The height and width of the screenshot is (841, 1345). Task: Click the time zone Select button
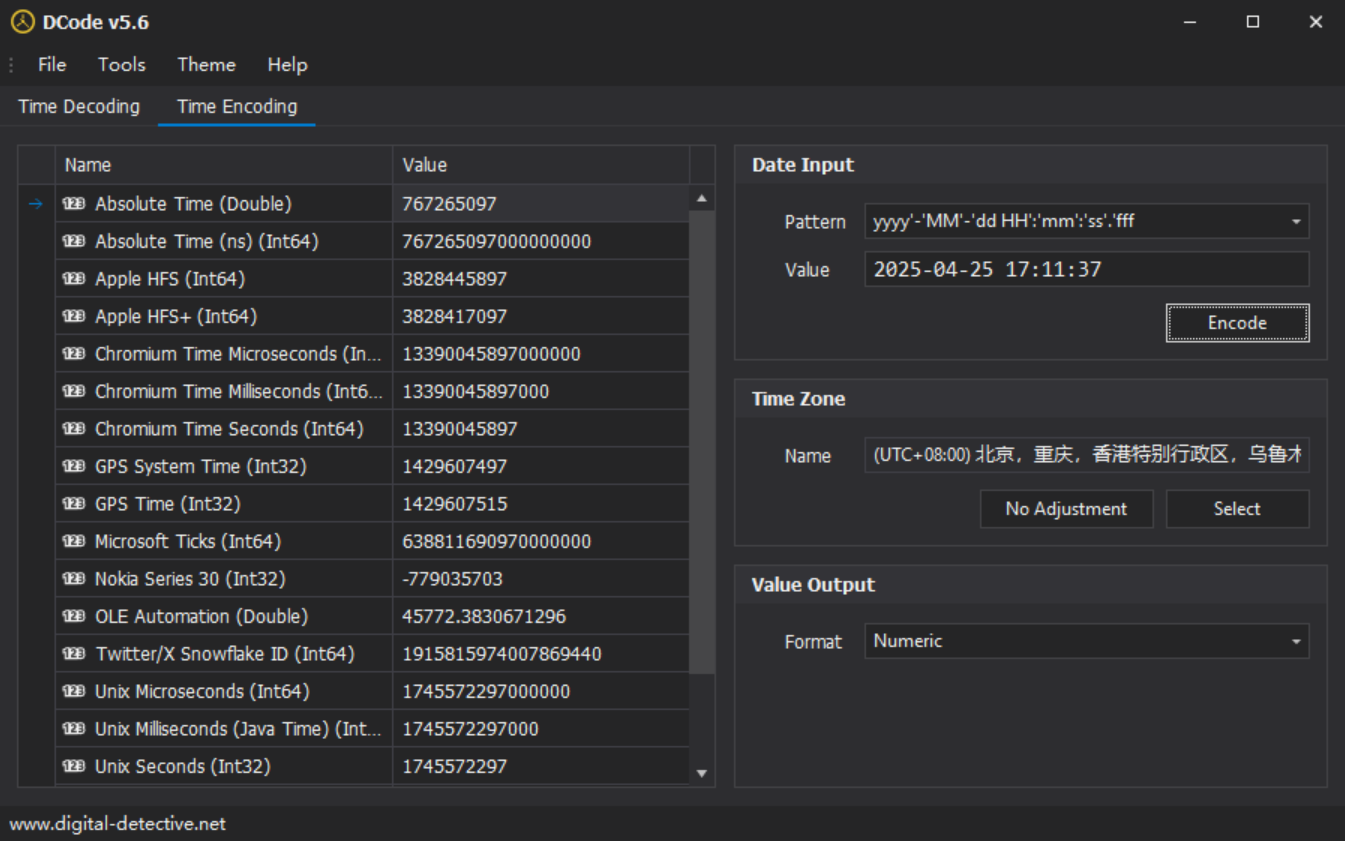tap(1237, 508)
